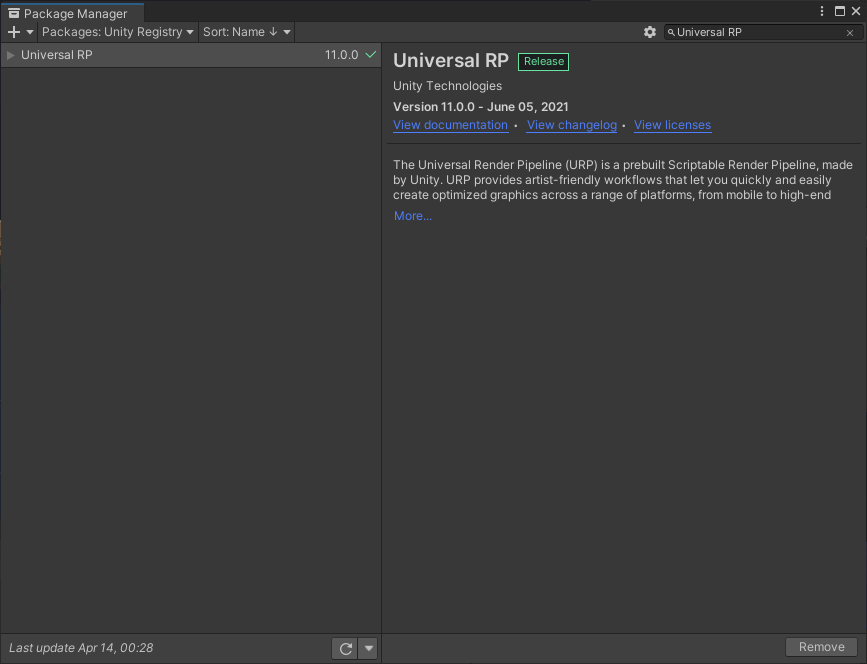Expand the Universal RP package row

(11, 55)
